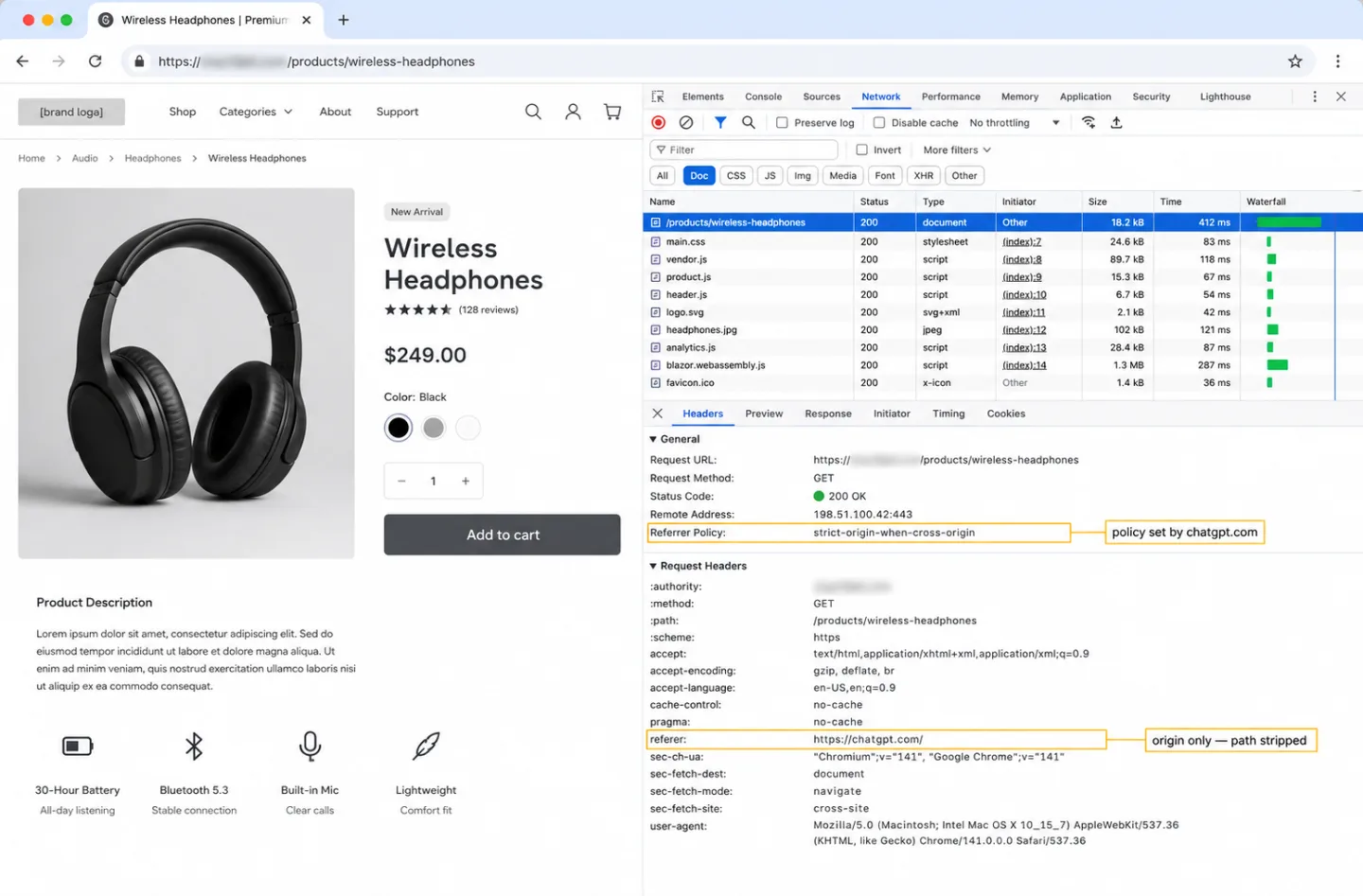Toggle the network filter funnel icon
Screen dimensions: 1363x896
(720, 122)
